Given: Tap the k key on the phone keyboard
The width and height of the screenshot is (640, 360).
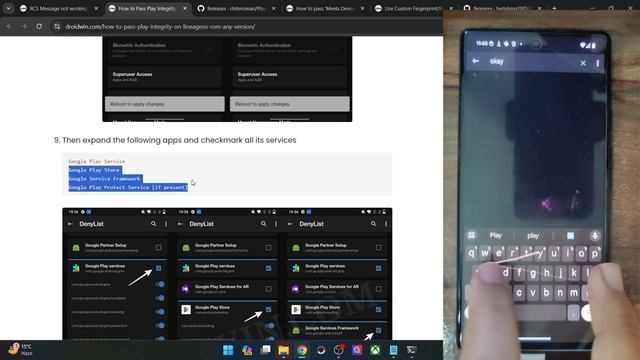Looking at the screenshot, I should coord(574,273).
